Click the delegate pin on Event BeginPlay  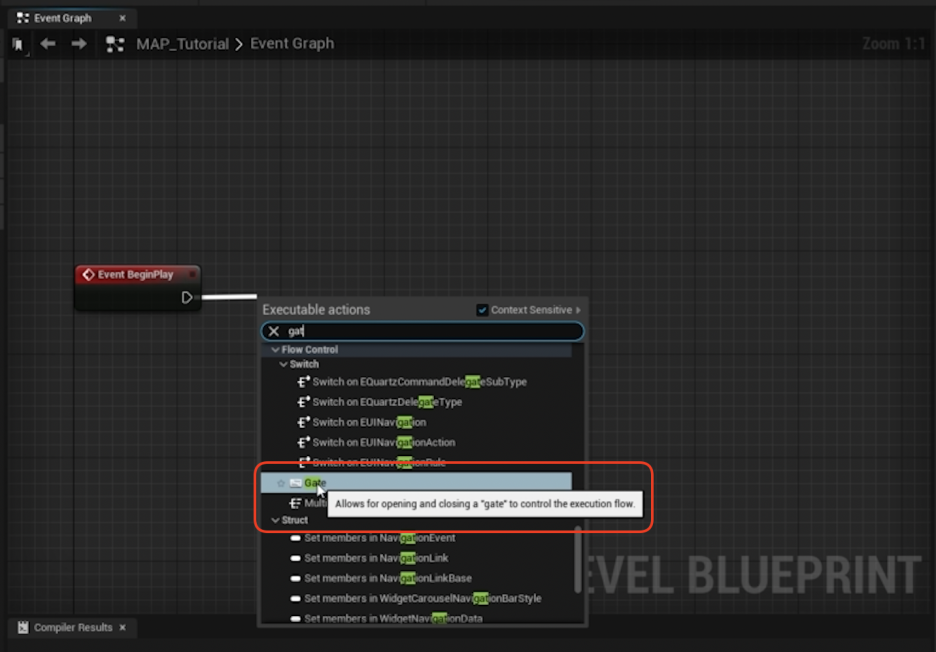[x=192, y=275]
